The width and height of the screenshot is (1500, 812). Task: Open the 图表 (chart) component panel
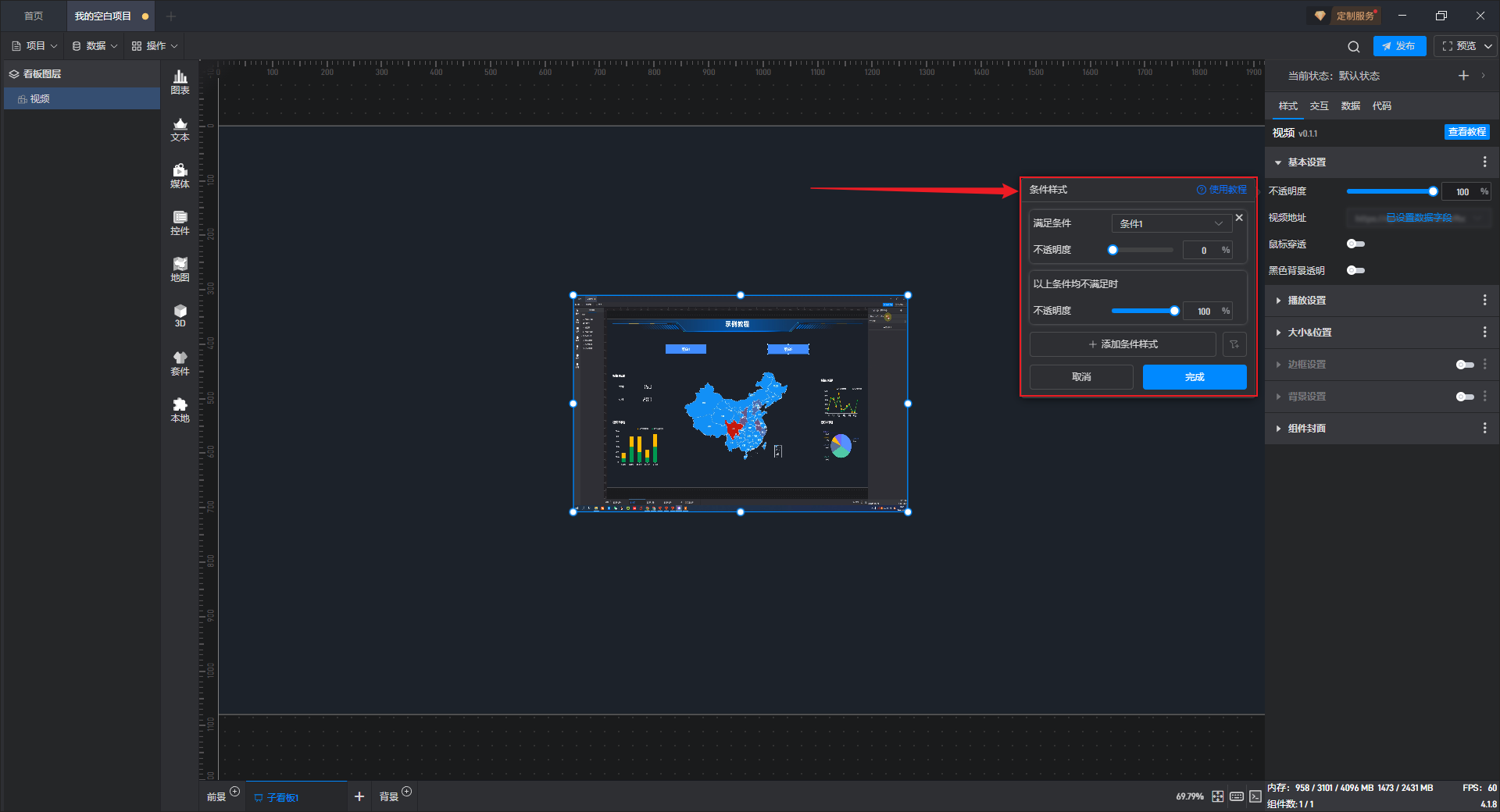pos(180,81)
